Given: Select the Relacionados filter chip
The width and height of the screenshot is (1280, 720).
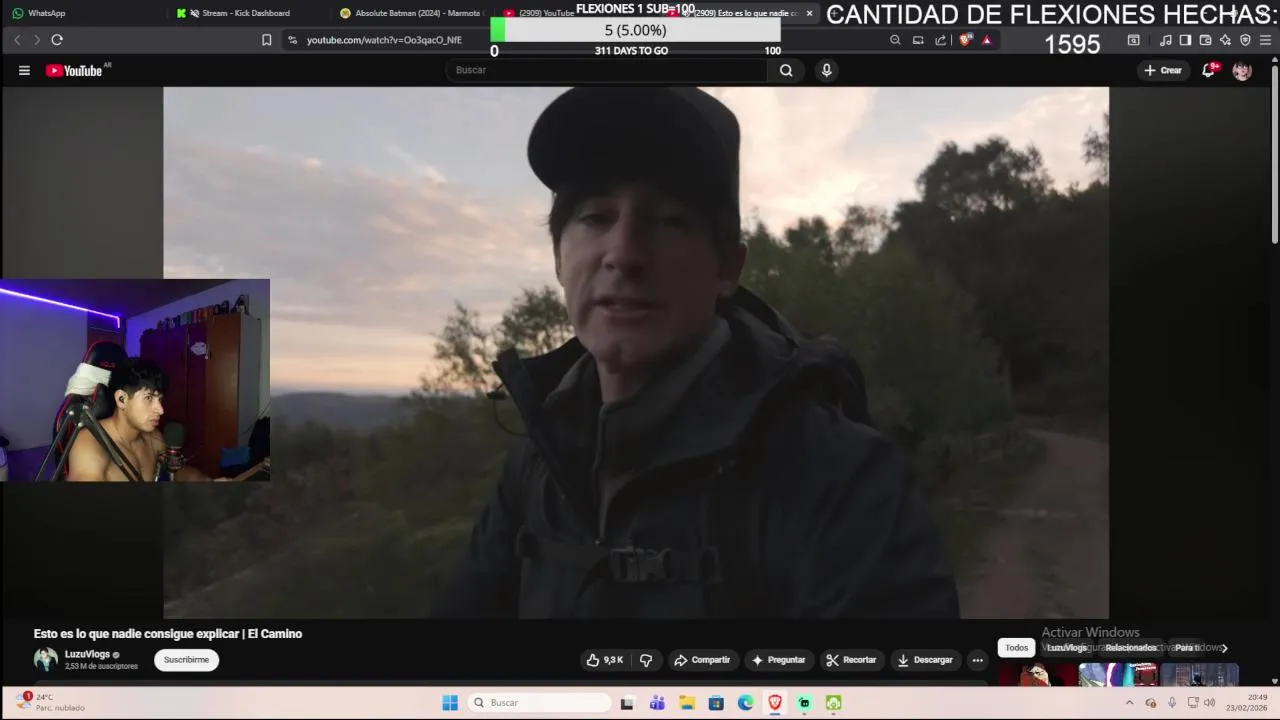Looking at the screenshot, I should tap(1131, 648).
